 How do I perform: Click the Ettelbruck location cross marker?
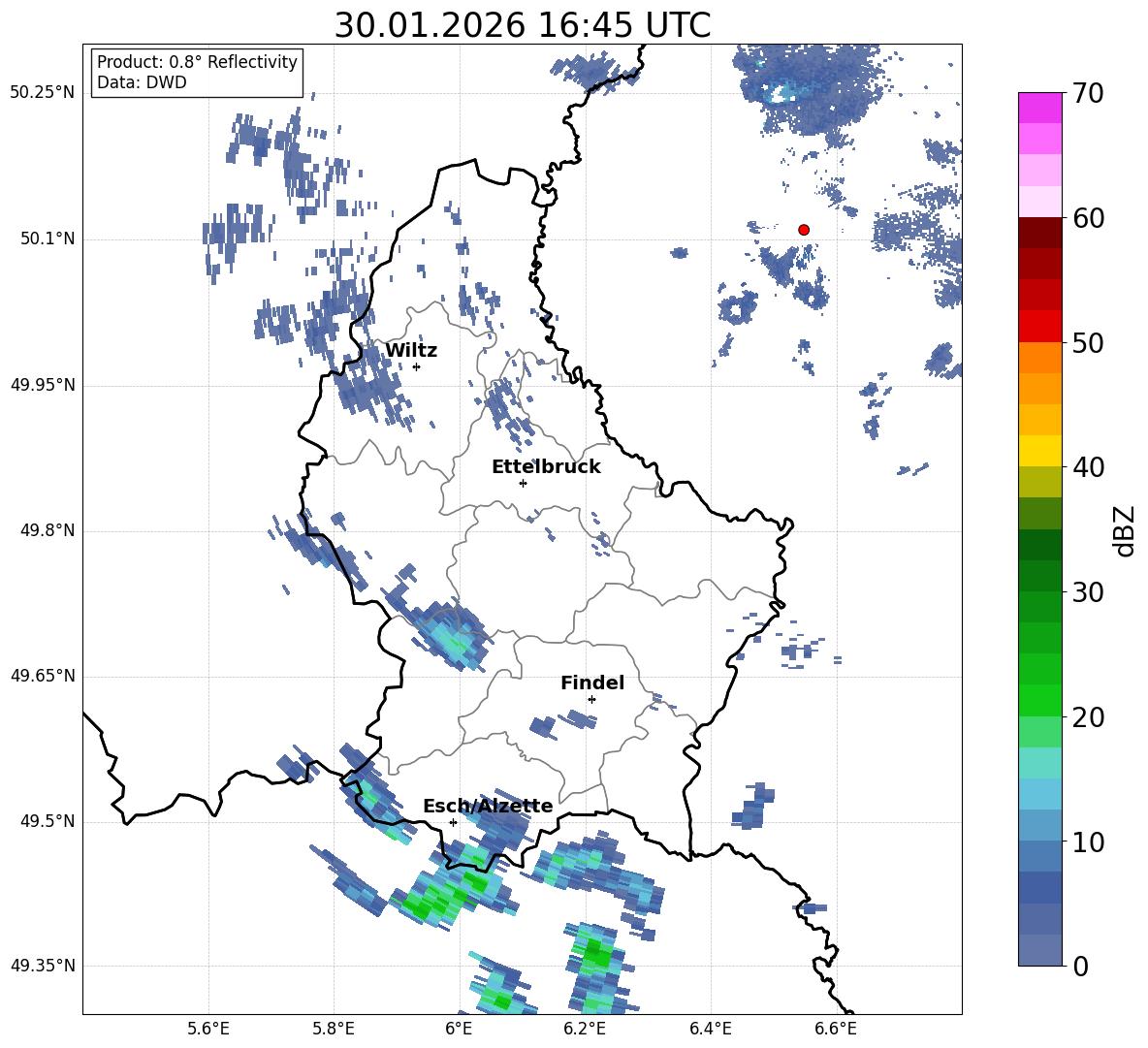(523, 483)
